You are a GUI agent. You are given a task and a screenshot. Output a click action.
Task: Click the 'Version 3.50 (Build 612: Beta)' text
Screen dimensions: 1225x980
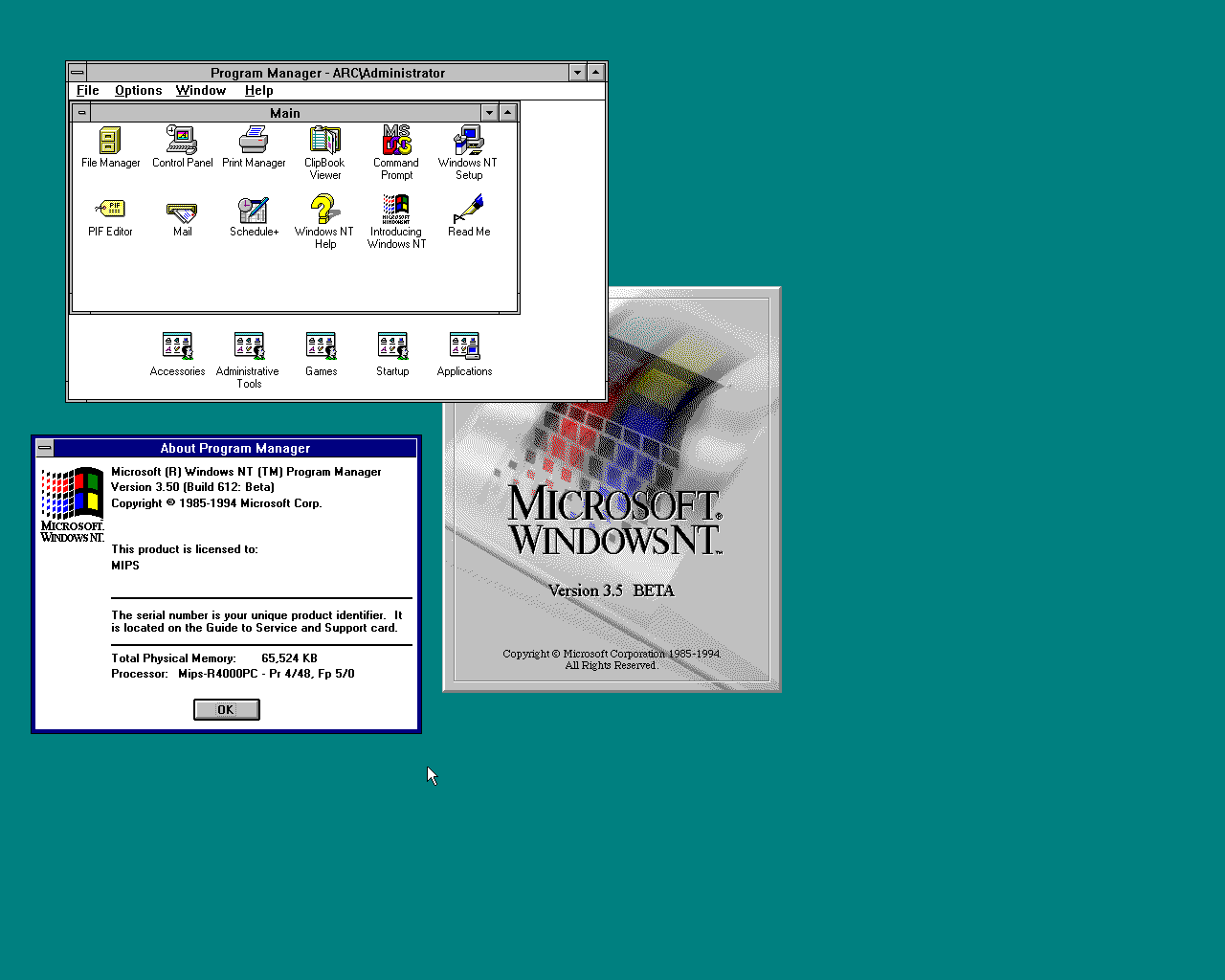pyautogui.click(x=192, y=487)
